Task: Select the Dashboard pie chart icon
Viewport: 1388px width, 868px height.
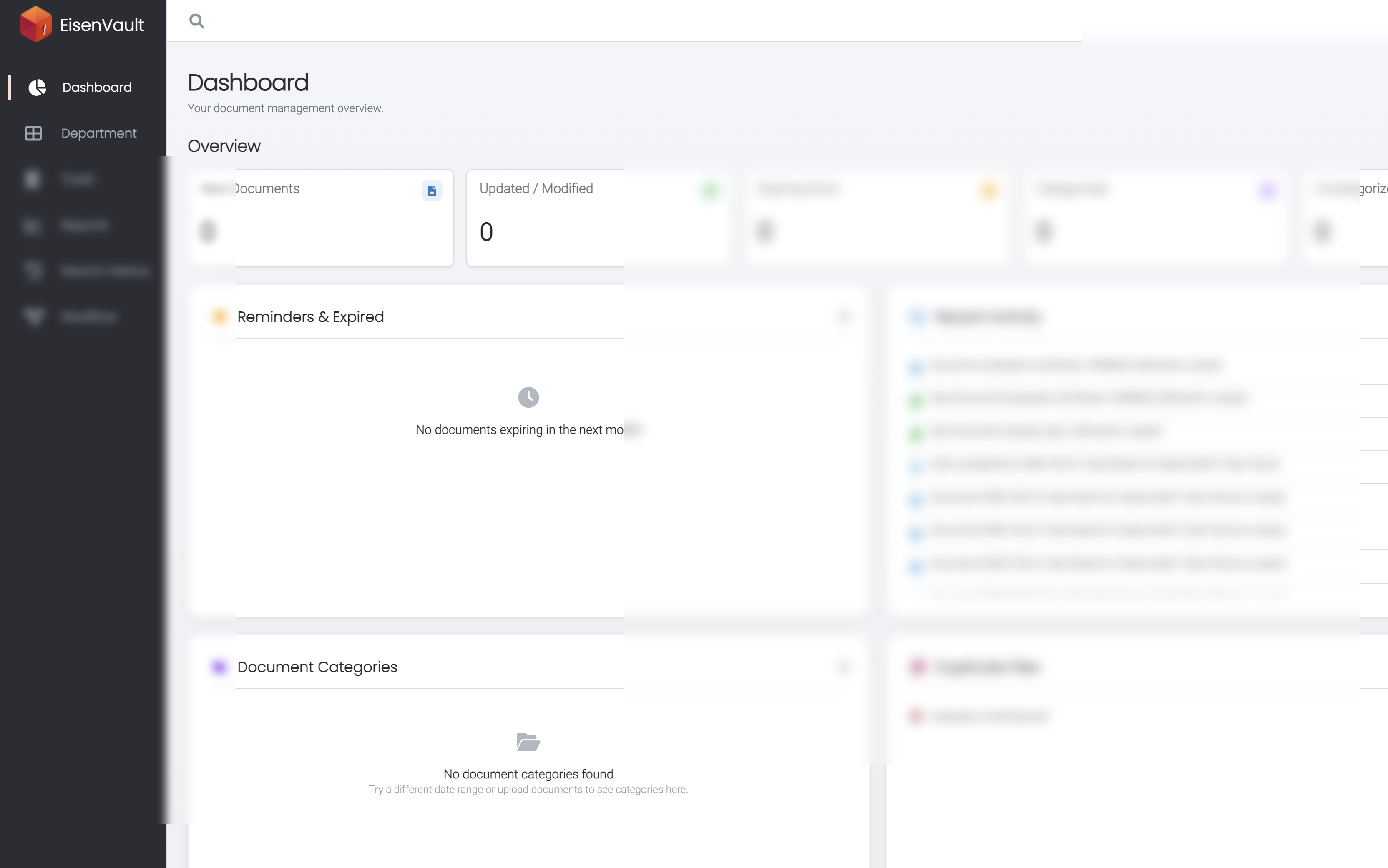Action: click(37, 87)
